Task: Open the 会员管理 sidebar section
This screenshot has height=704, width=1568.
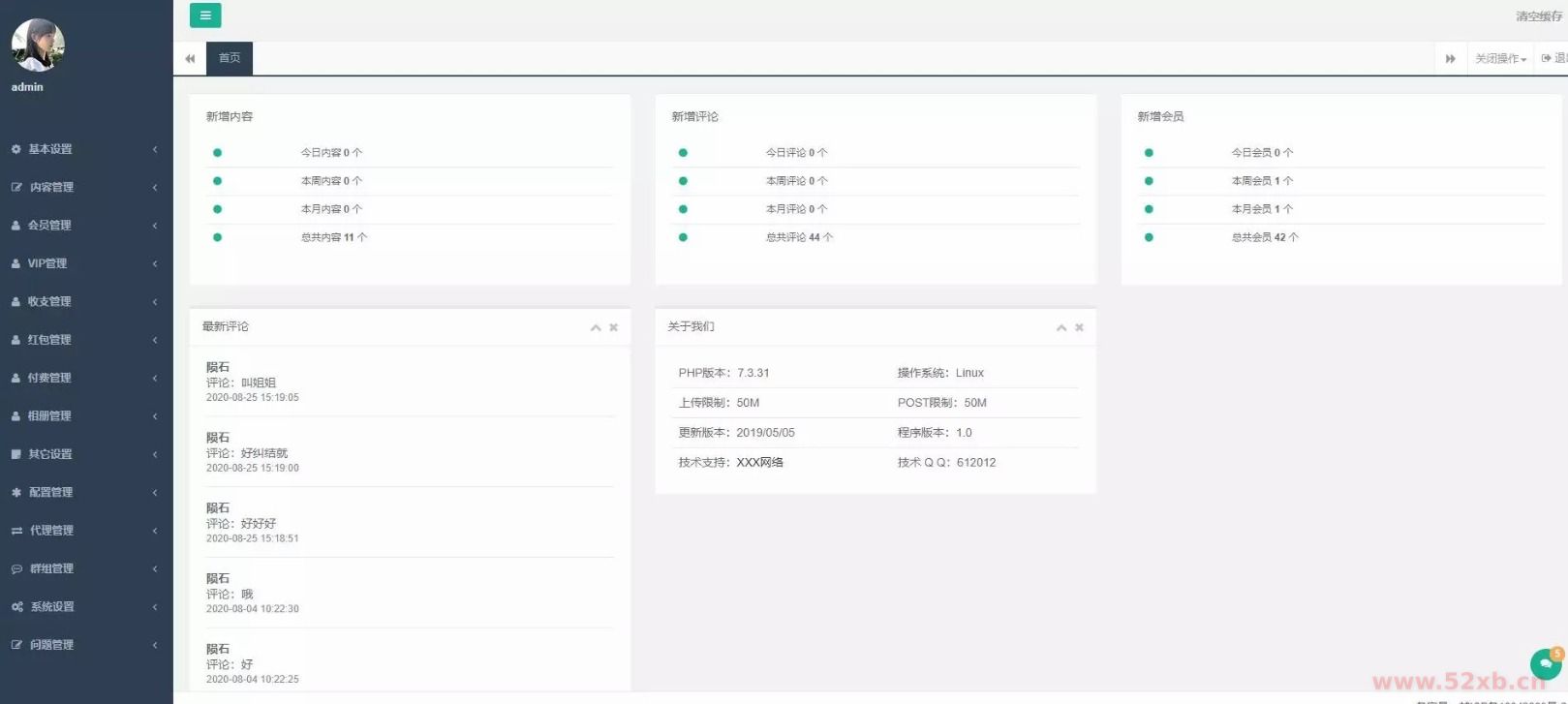Action: (x=49, y=225)
